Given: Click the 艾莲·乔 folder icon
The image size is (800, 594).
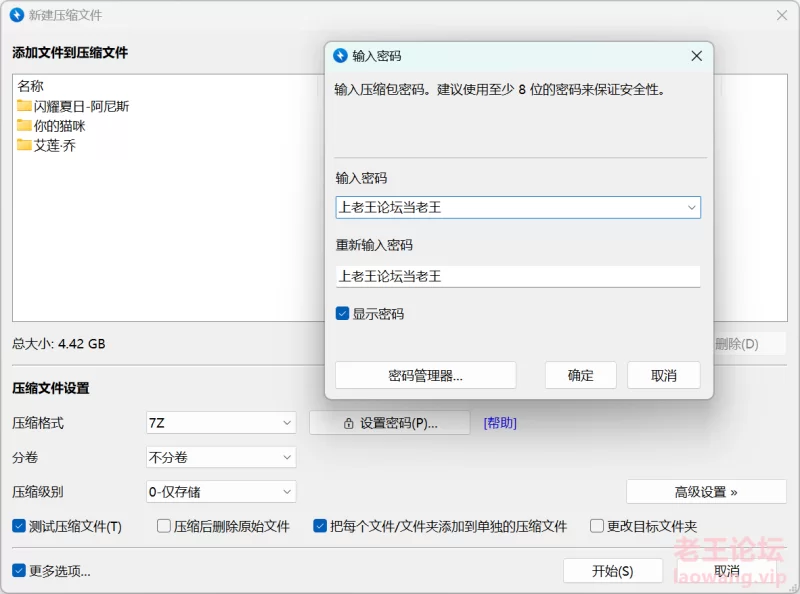Looking at the screenshot, I should [x=23, y=145].
